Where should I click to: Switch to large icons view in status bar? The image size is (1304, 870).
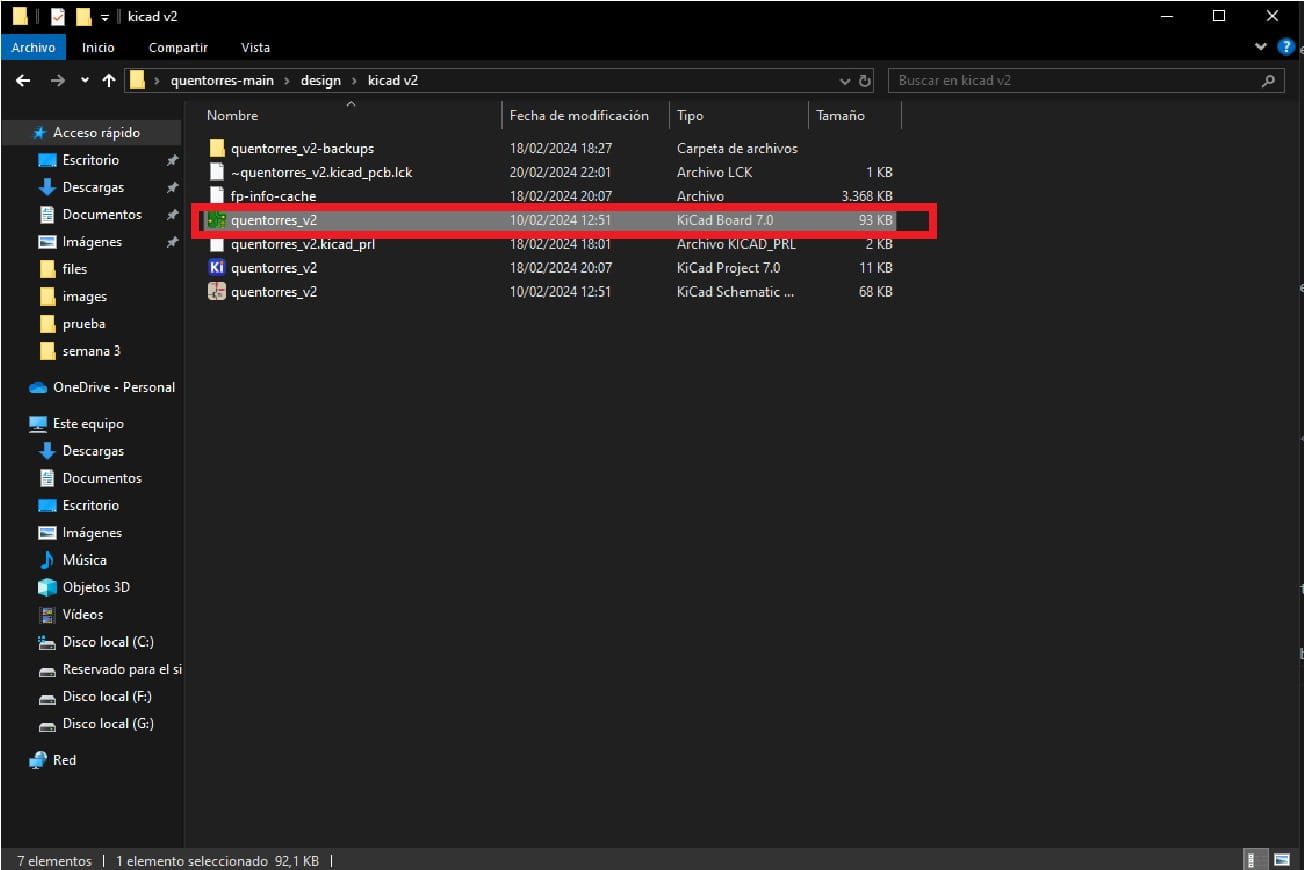pyautogui.click(x=1281, y=860)
